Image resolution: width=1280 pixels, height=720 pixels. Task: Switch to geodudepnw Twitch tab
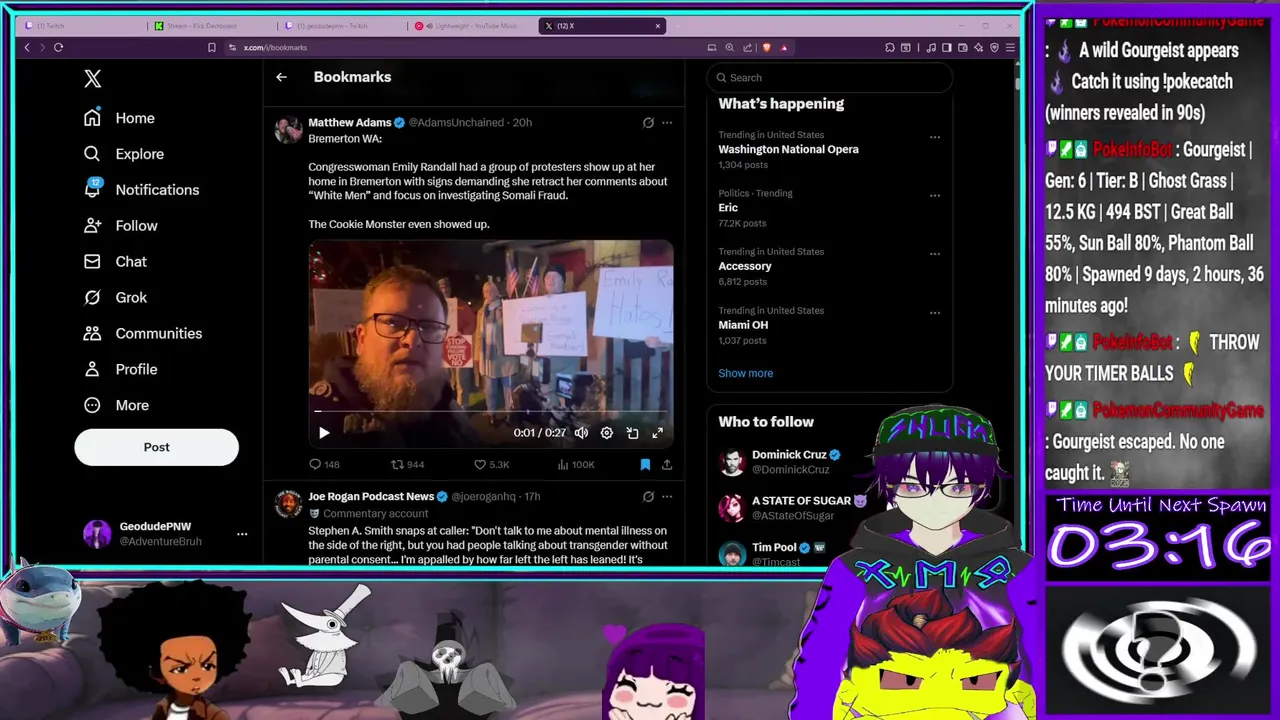click(340, 26)
